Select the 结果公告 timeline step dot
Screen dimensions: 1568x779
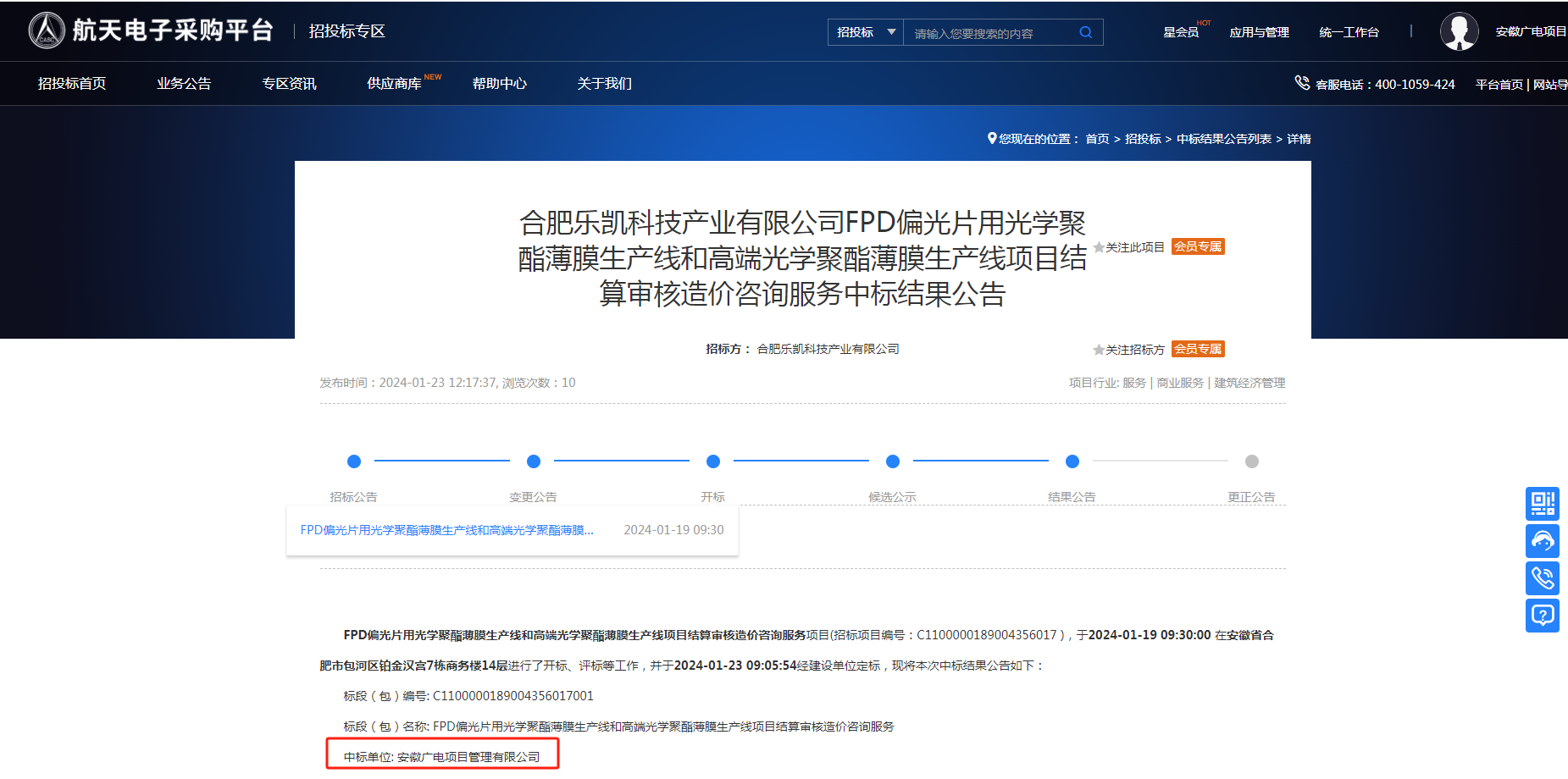(1072, 461)
